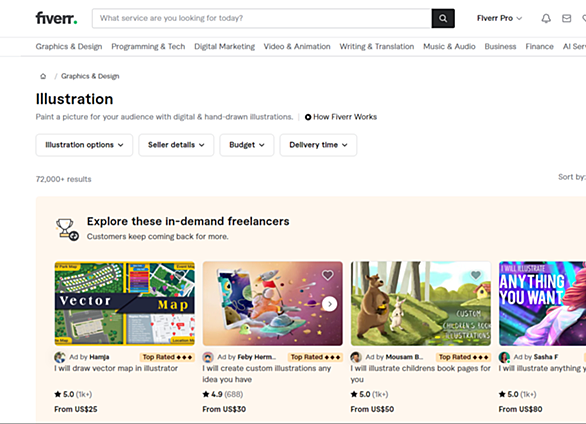Click seller name Feby Herm

(x=257, y=357)
